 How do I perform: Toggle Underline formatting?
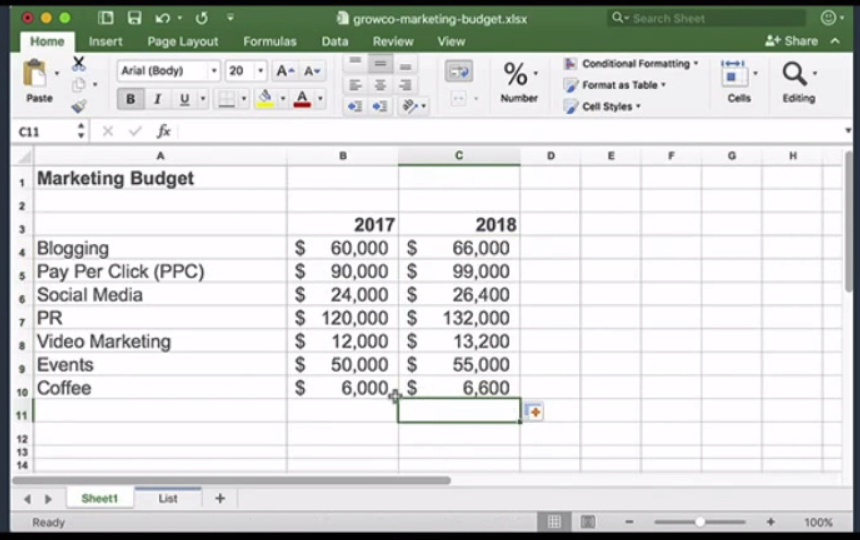(184, 99)
